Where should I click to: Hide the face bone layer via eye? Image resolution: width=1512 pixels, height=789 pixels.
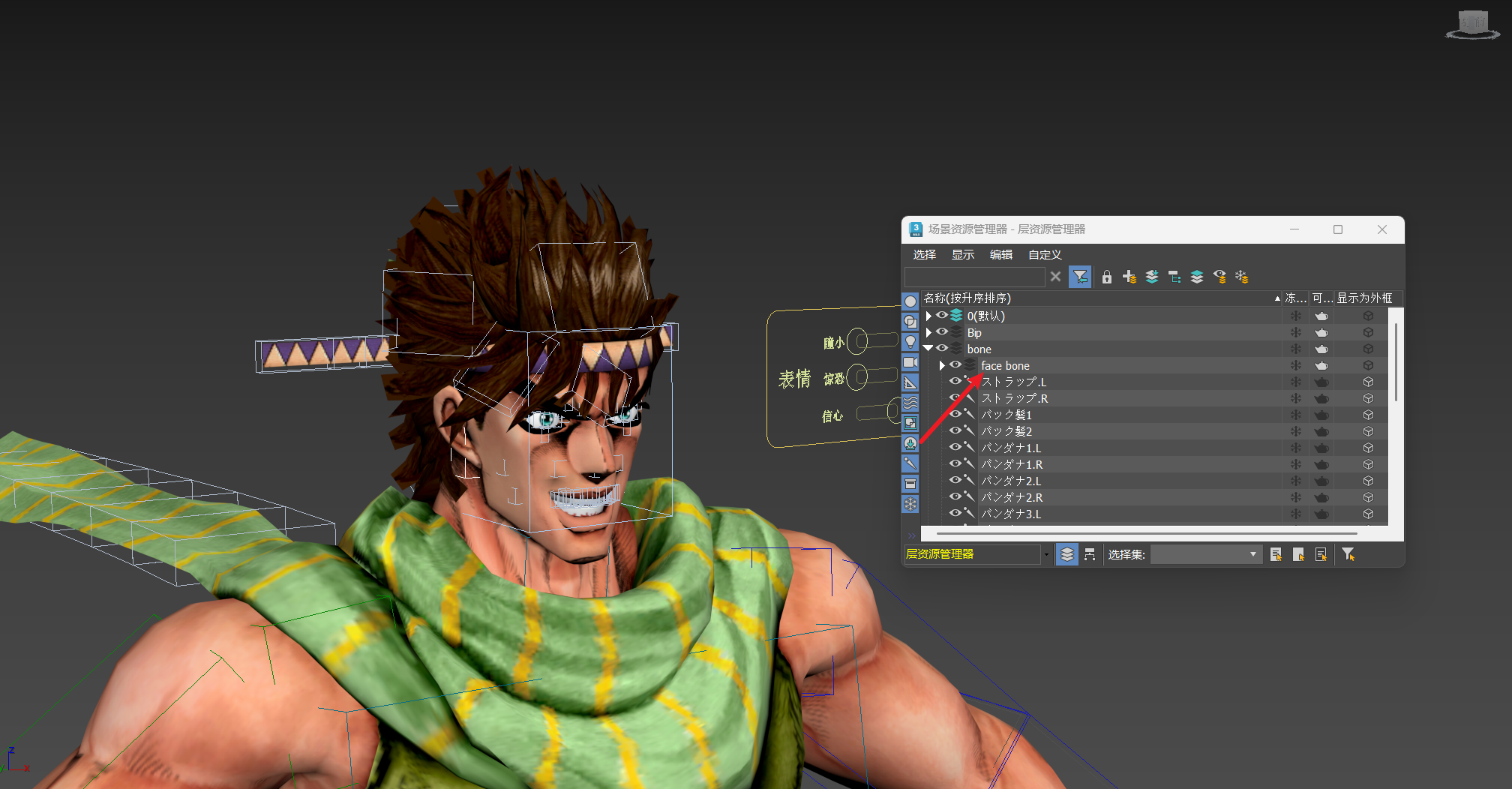click(x=955, y=365)
